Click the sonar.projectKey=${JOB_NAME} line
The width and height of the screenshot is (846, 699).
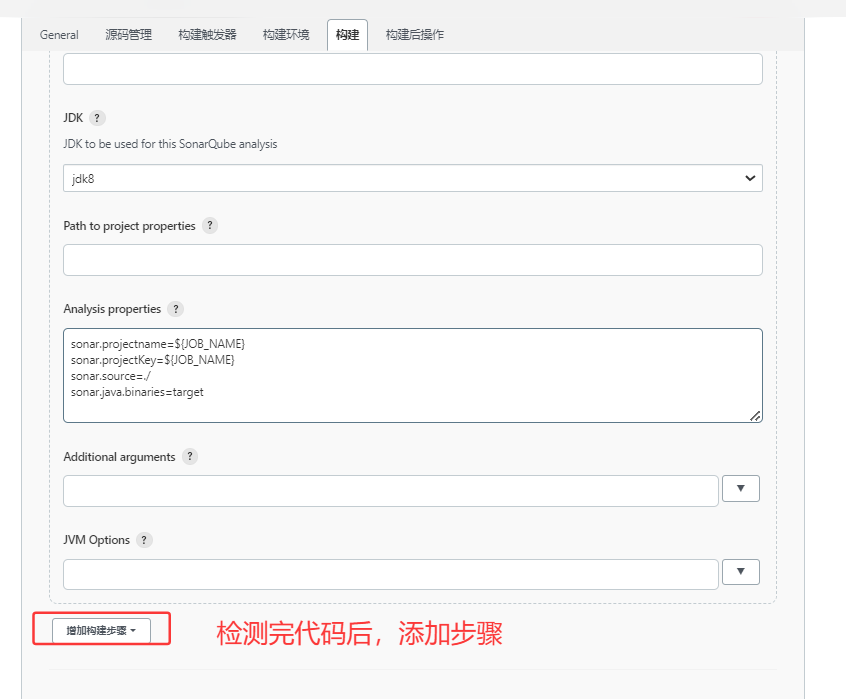pos(153,360)
